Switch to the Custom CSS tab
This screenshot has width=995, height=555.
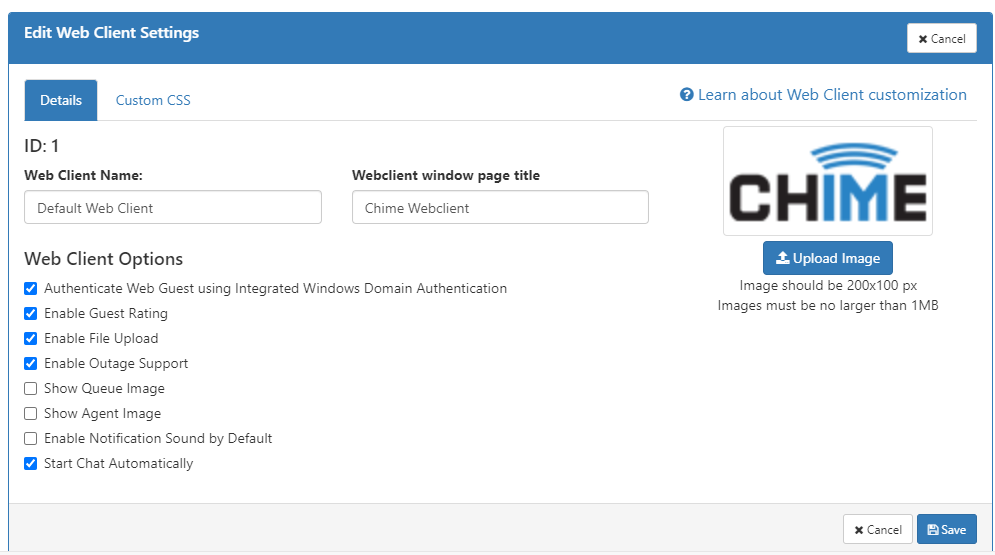click(x=153, y=100)
